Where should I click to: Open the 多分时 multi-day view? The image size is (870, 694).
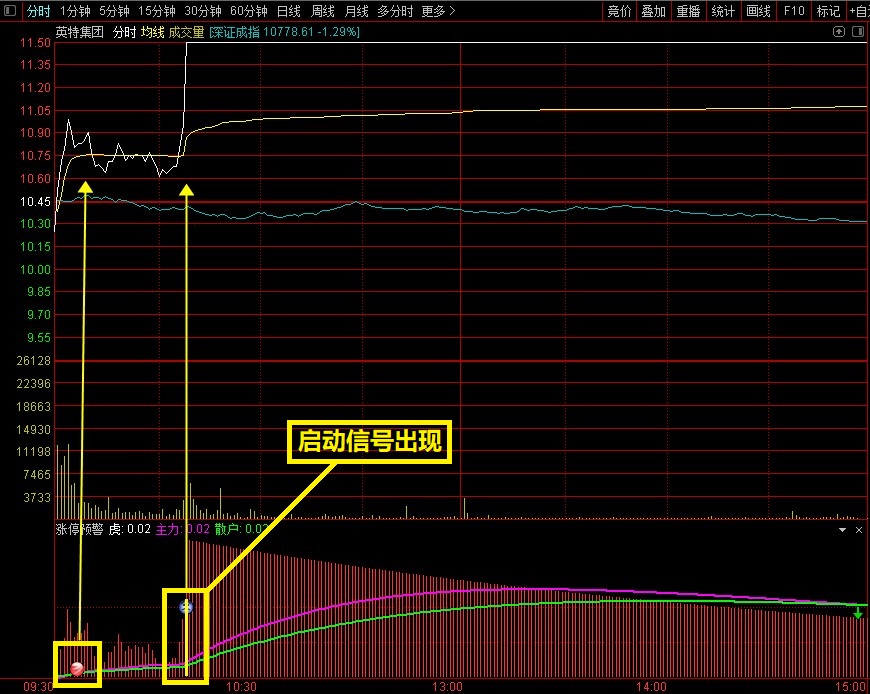395,11
